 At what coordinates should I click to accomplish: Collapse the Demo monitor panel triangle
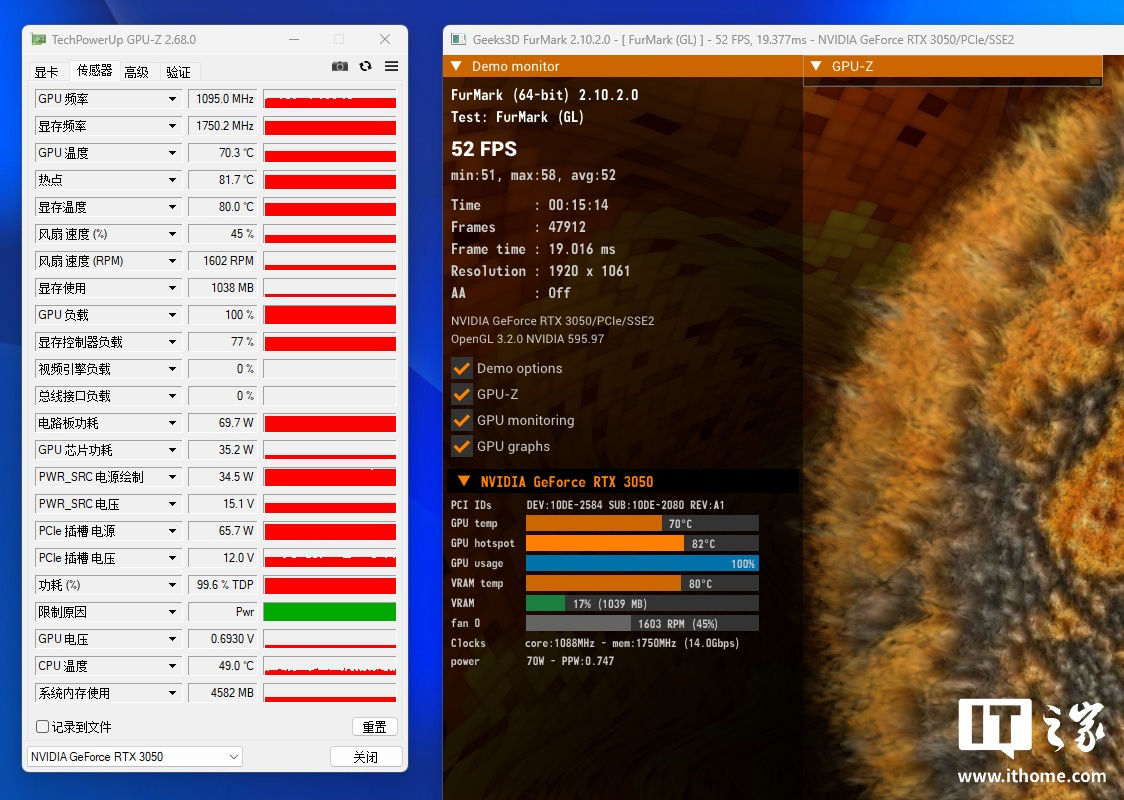coord(456,67)
